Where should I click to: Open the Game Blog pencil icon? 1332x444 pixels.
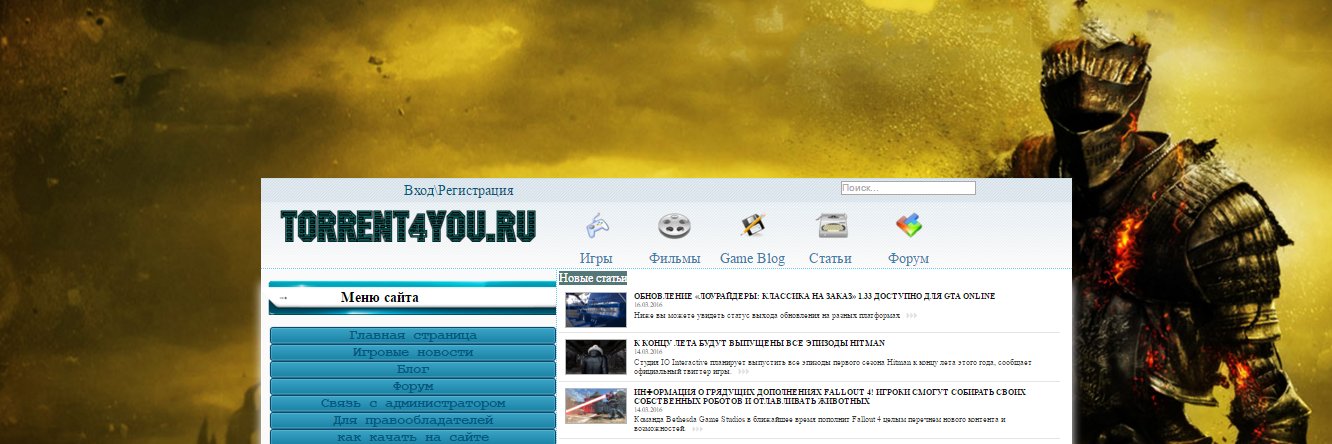click(x=752, y=225)
